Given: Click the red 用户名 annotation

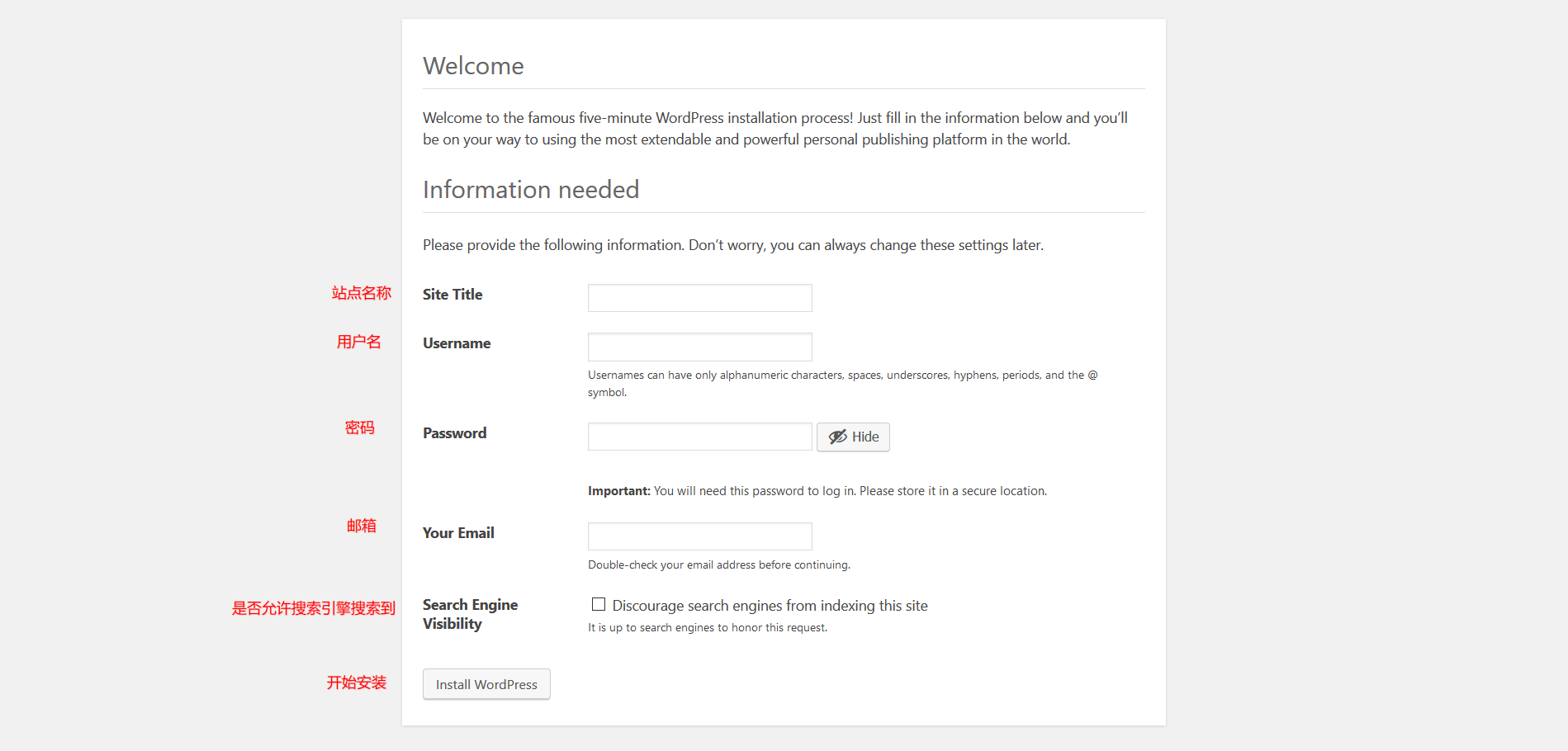Looking at the screenshot, I should click(x=358, y=342).
